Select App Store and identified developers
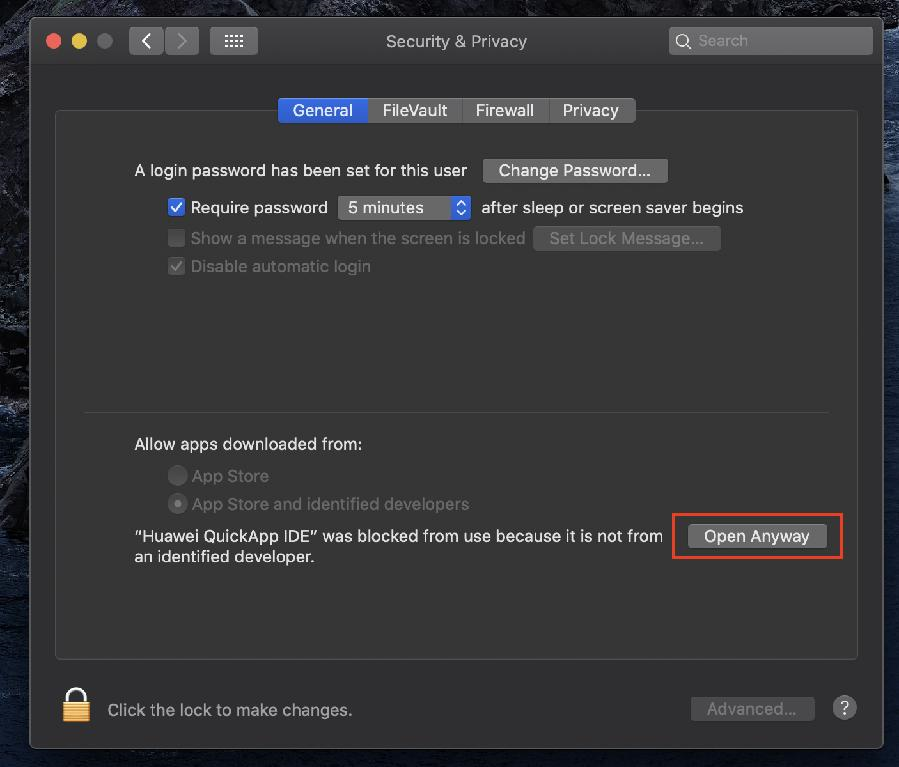Image resolution: width=899 pixels, height=767 pixels. pyautogui.click(x=177, y=504)
